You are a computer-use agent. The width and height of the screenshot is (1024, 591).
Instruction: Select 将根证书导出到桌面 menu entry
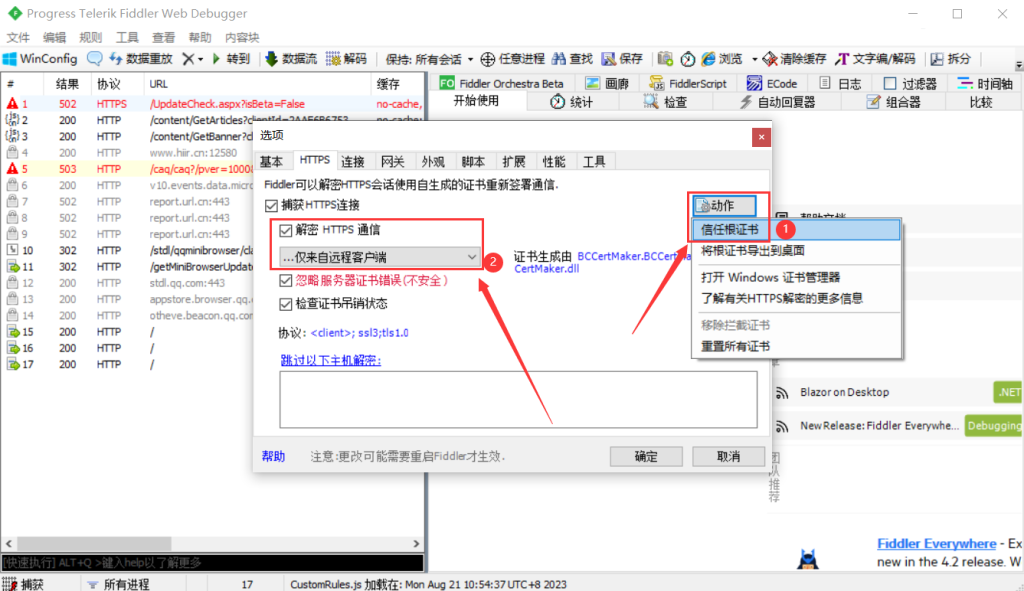click(x=795, y=251)
